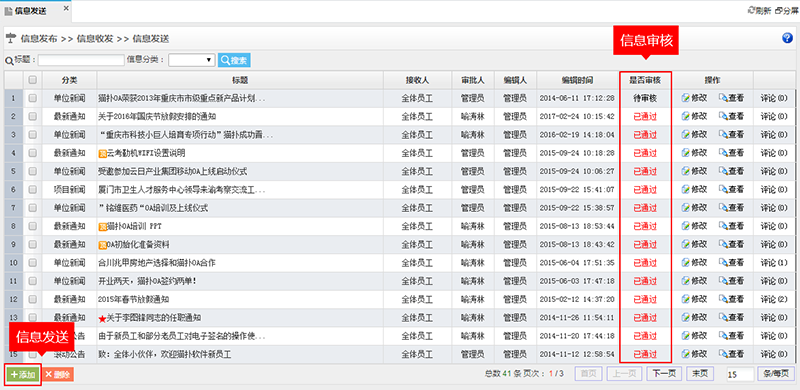This screenshot has width=800, height=390.
Task: Sort by the 编辑时间 column header
Action: pyautogui.click(x=578, y=80)
